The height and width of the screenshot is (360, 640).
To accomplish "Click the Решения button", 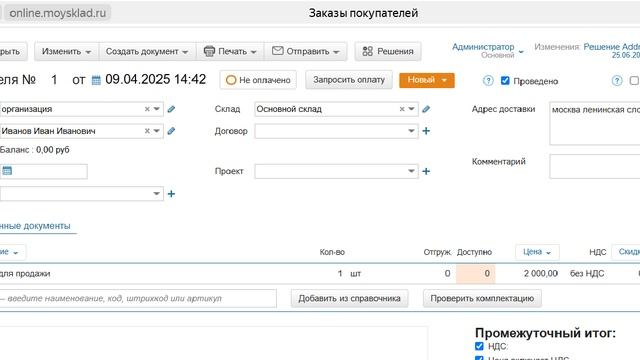I will pos(388,51).
